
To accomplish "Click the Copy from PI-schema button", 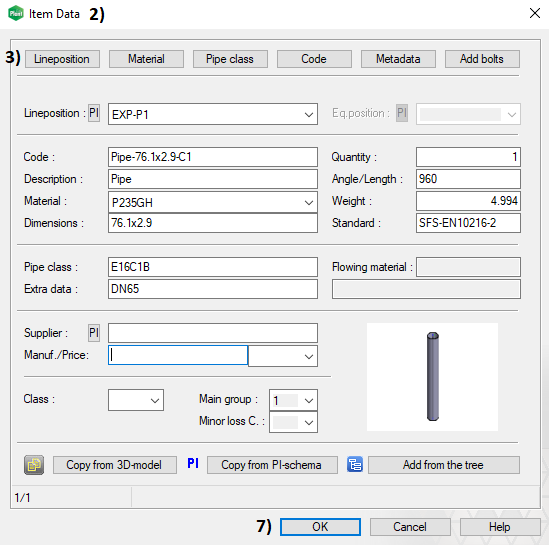I will tap(272, 465).
